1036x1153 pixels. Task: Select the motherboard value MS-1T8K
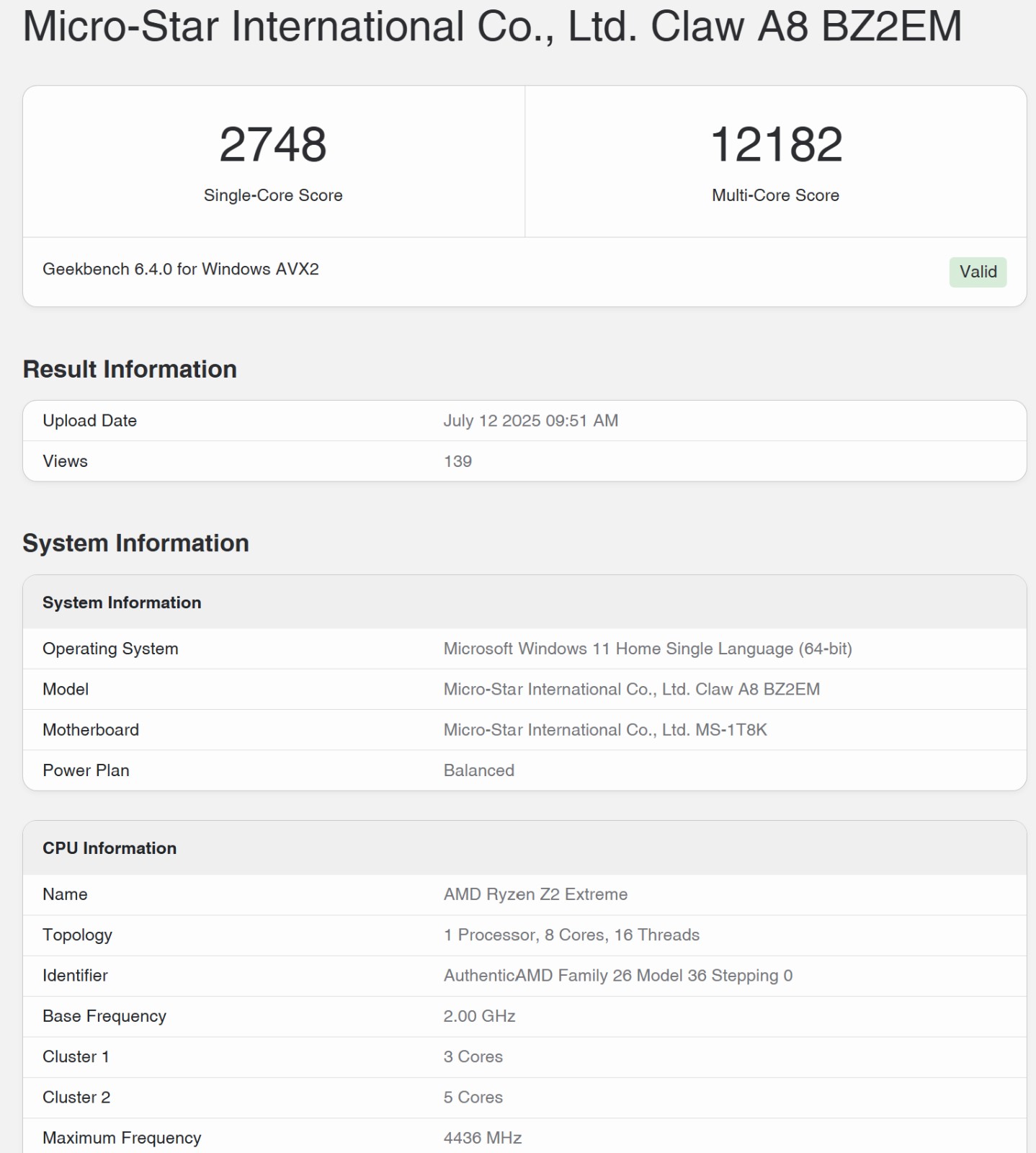[605, 730]
